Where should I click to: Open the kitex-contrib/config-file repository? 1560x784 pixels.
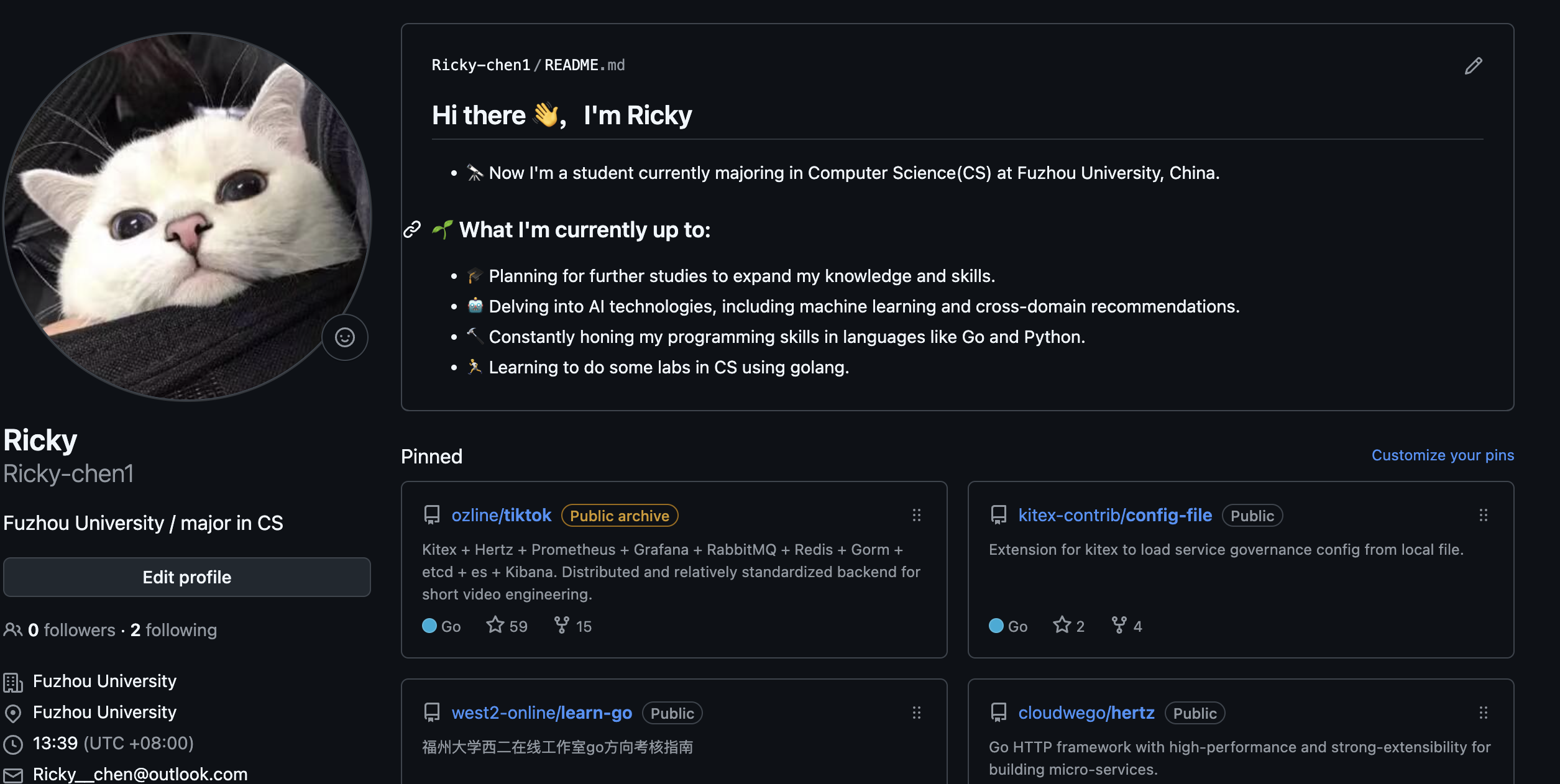click(1115, 516)
